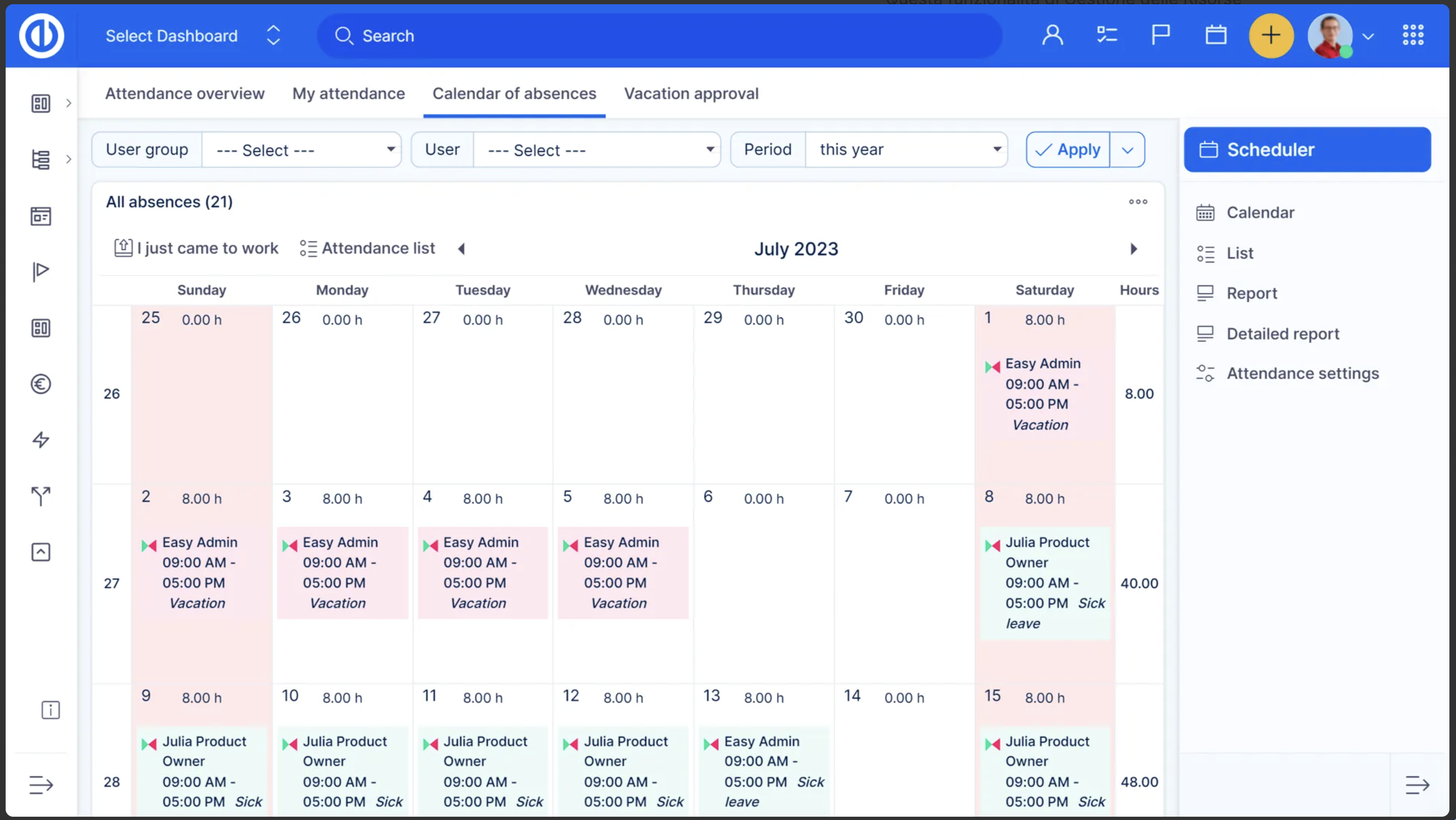Select Calendar of absences tab
Image resolution: width=1456 pixels, height=820 pixels.
[514, 93]
